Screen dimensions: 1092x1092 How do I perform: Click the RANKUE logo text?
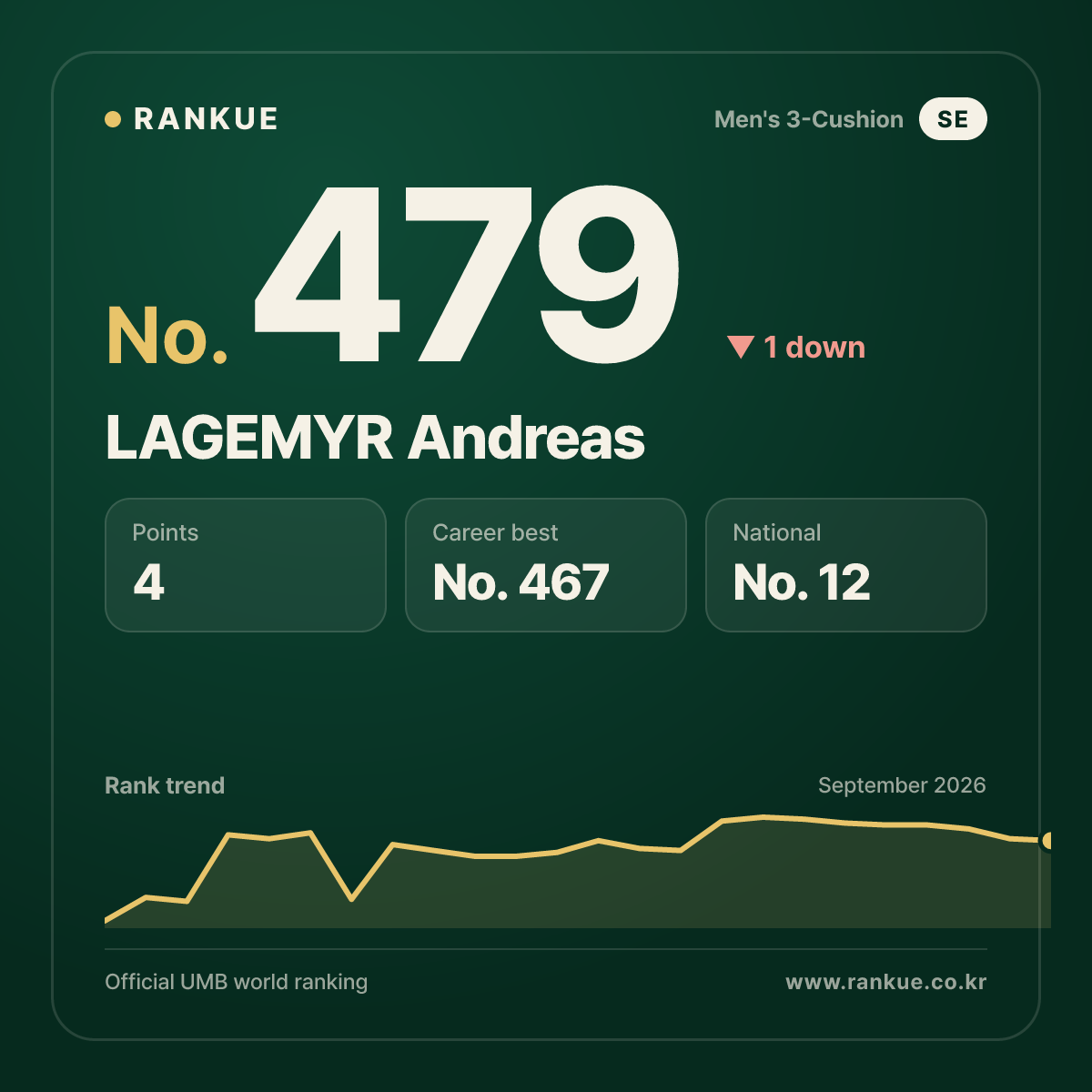(x=206, y=119)
